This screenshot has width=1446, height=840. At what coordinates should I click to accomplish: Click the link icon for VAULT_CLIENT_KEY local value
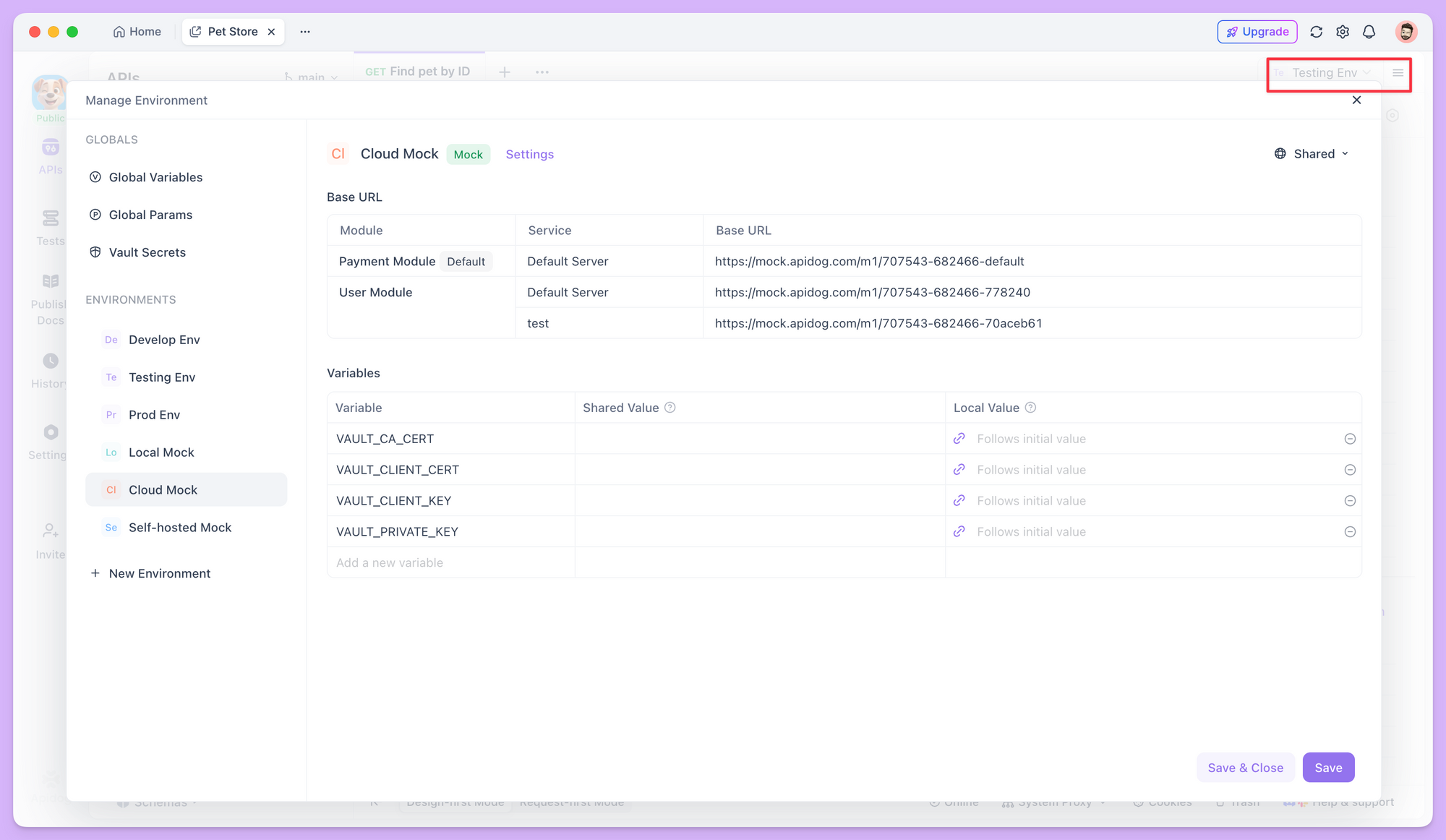(x=959, y=501)
